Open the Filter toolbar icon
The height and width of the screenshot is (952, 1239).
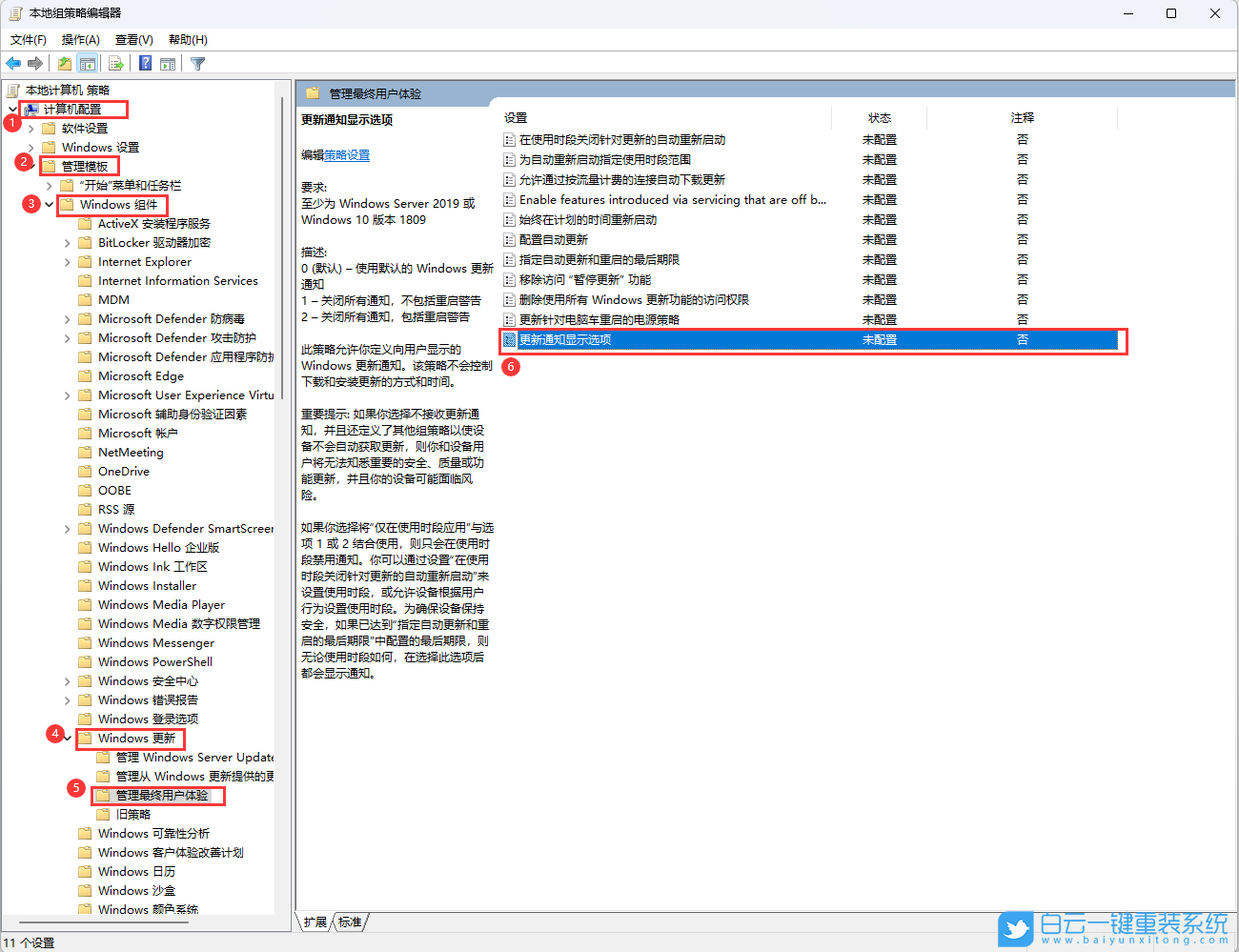tap(197, 63)
